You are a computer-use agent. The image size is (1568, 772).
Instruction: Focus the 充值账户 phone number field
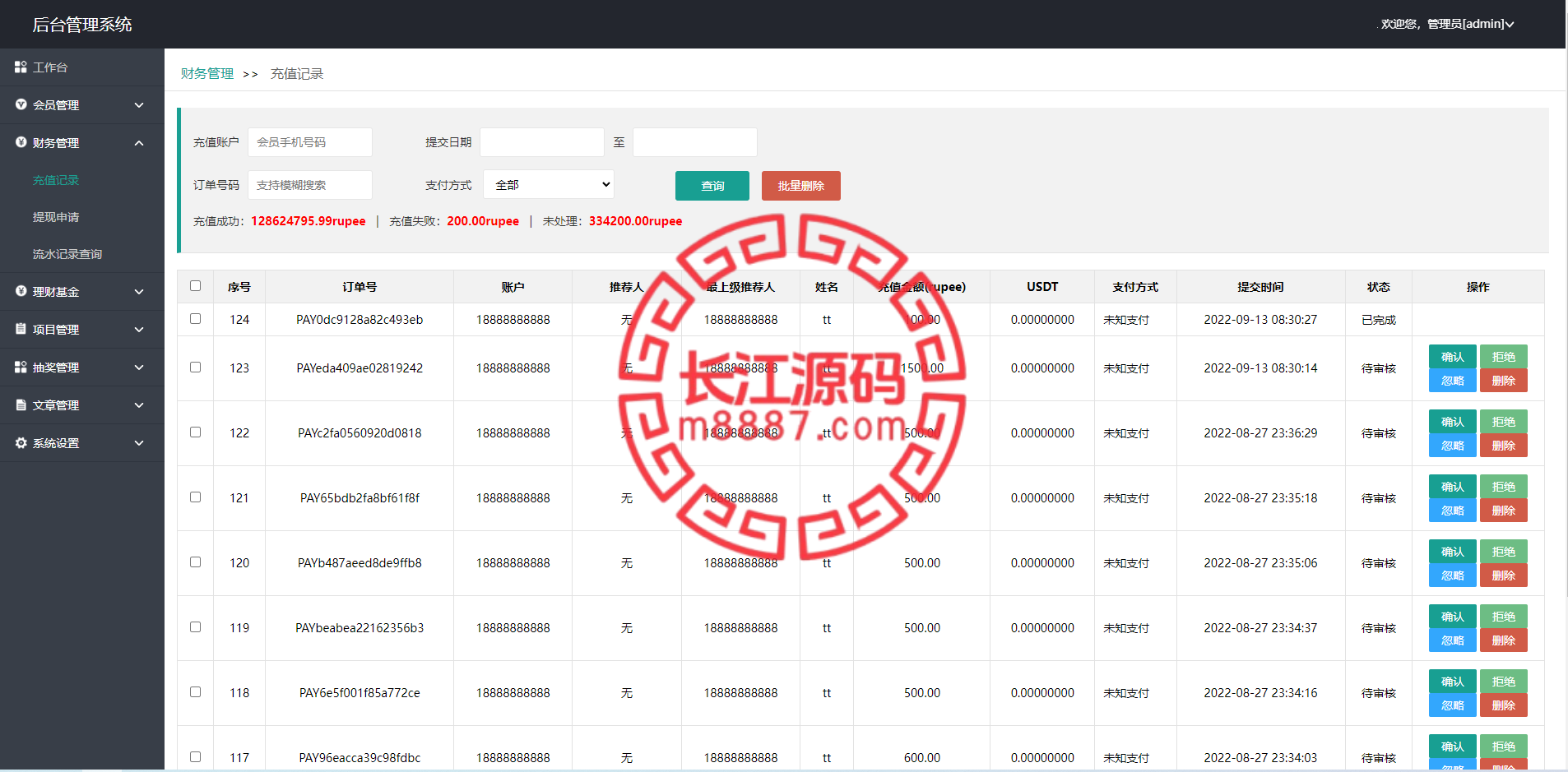(x=310, y=142)
